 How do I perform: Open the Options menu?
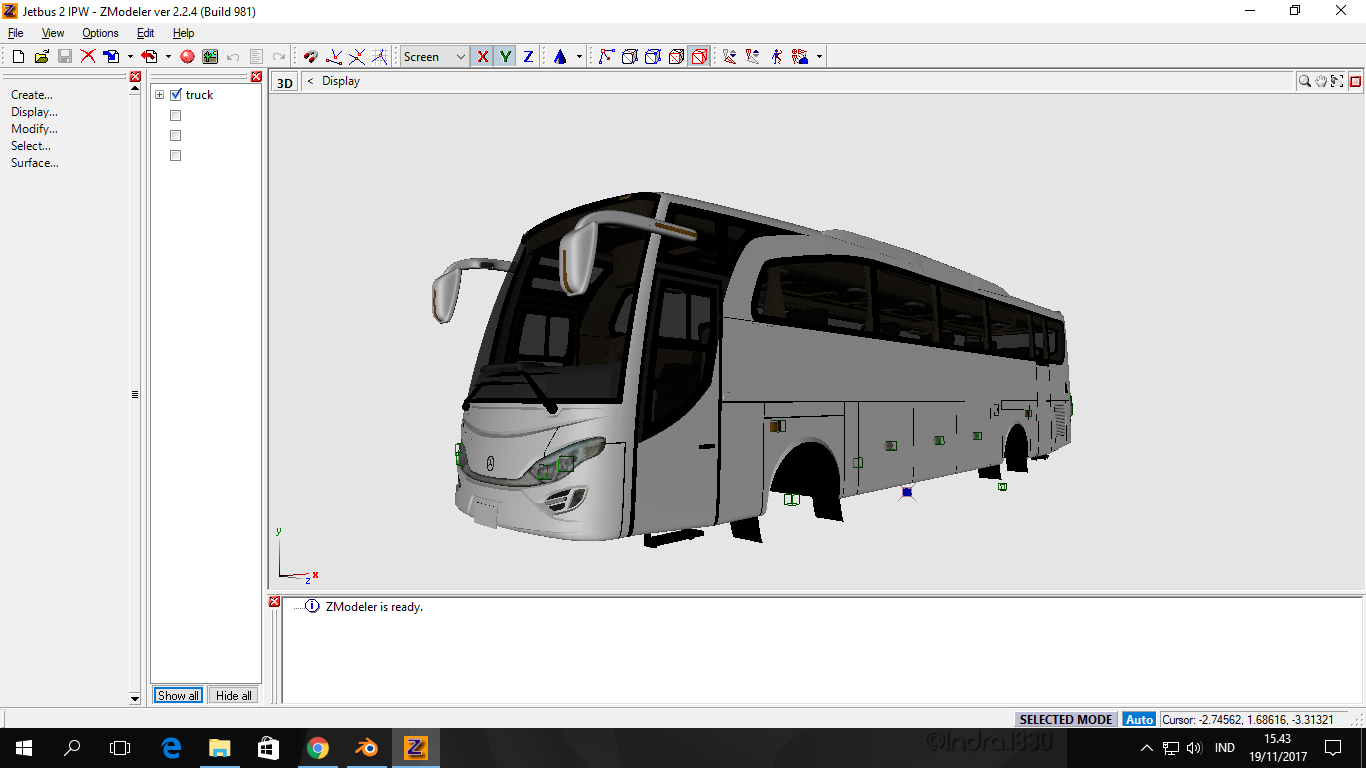coord(100,33)
